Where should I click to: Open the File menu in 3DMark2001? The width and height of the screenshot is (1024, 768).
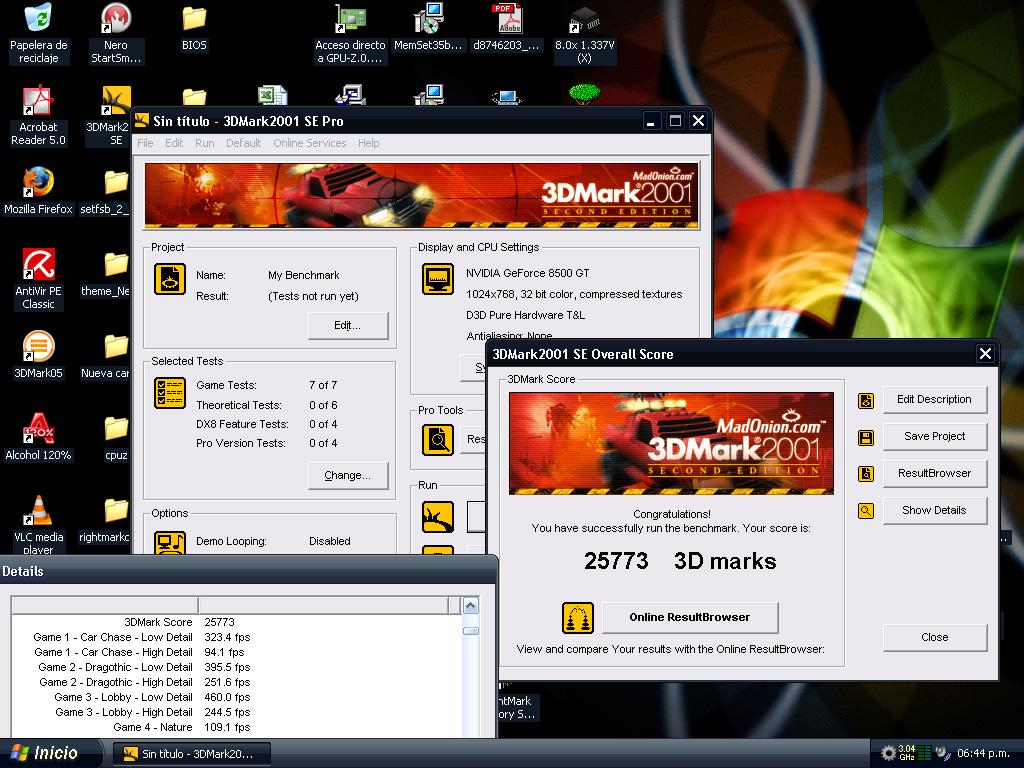coord(145,143)
